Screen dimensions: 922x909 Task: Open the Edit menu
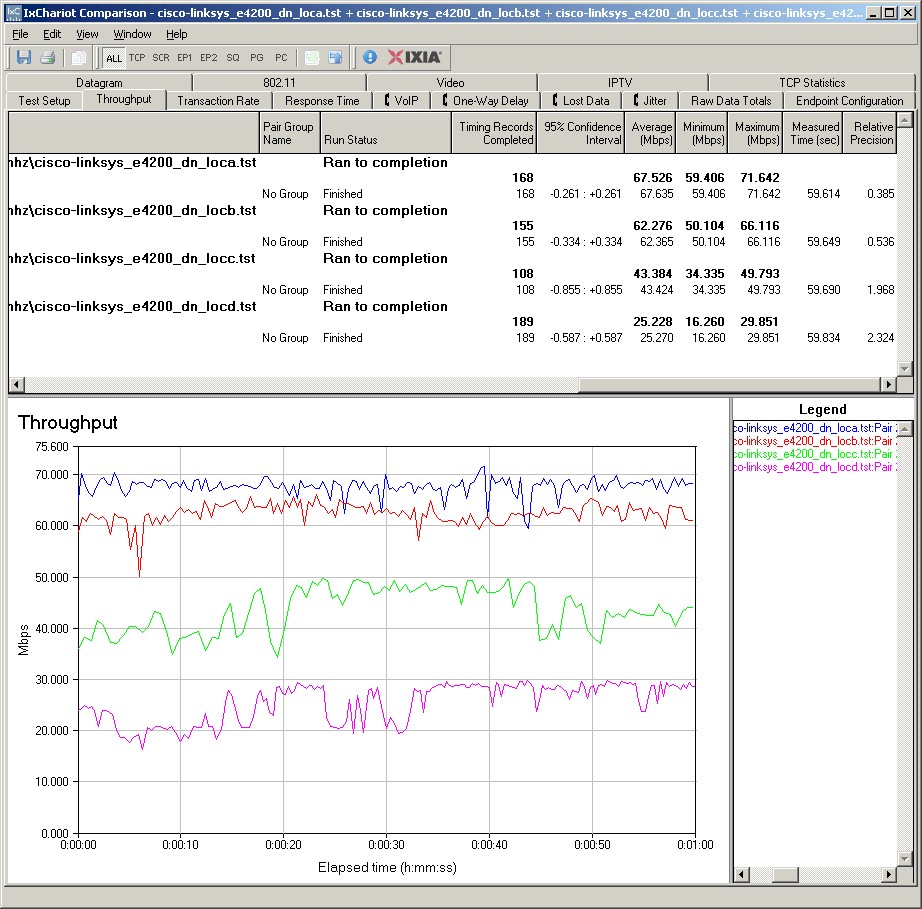coord(52,34)
